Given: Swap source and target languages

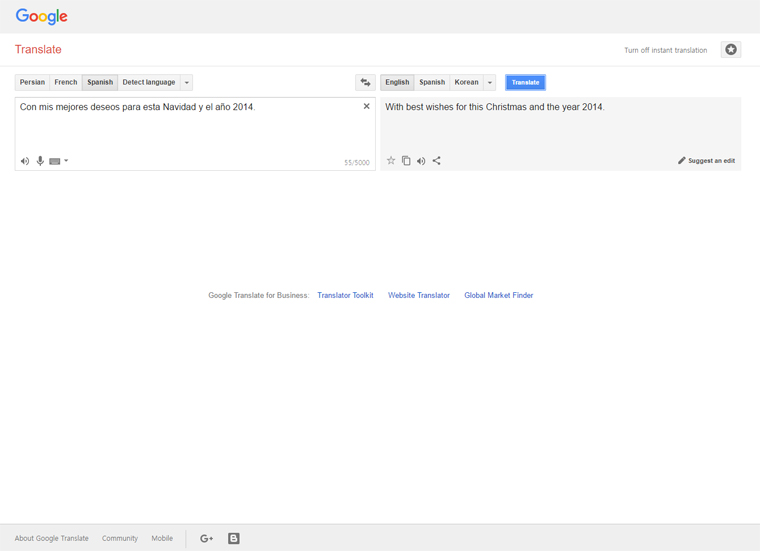Looking at the screenshot, I should click(365, 82).
